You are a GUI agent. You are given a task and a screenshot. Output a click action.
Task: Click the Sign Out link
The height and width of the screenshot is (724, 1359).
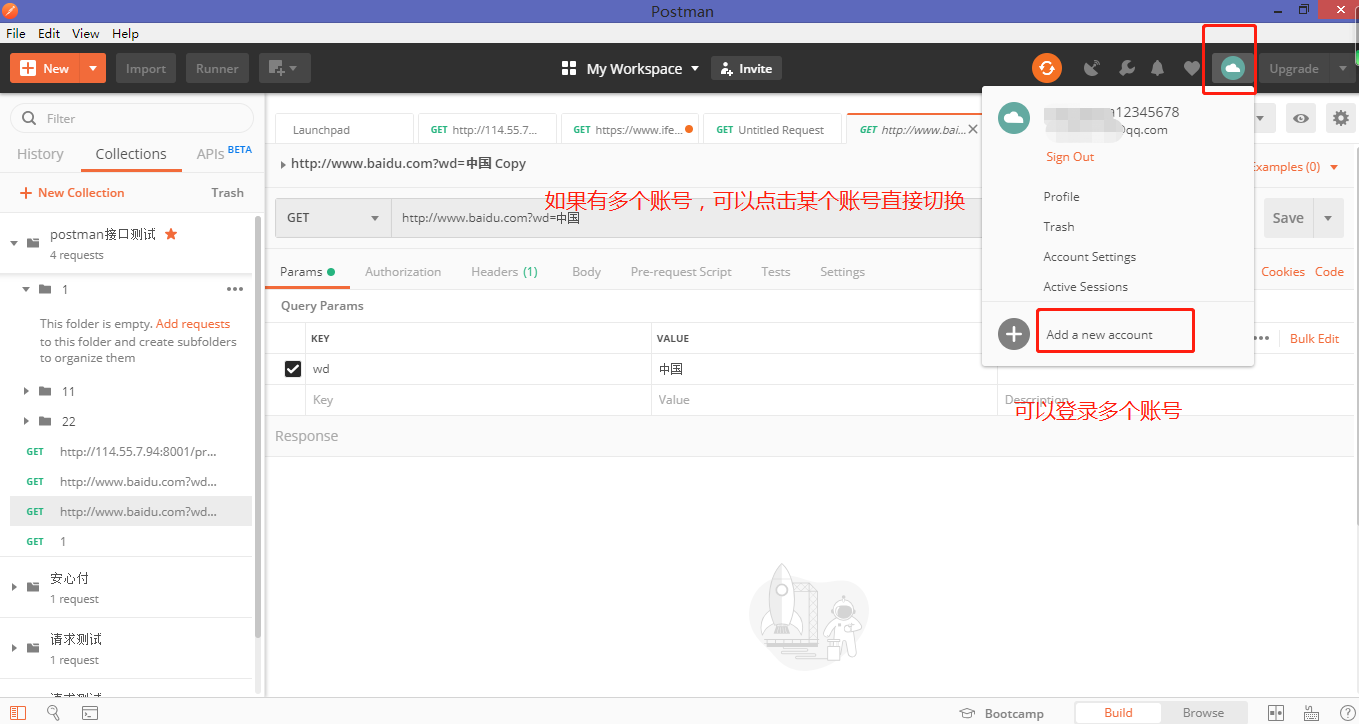click(x=1070, y=157)
